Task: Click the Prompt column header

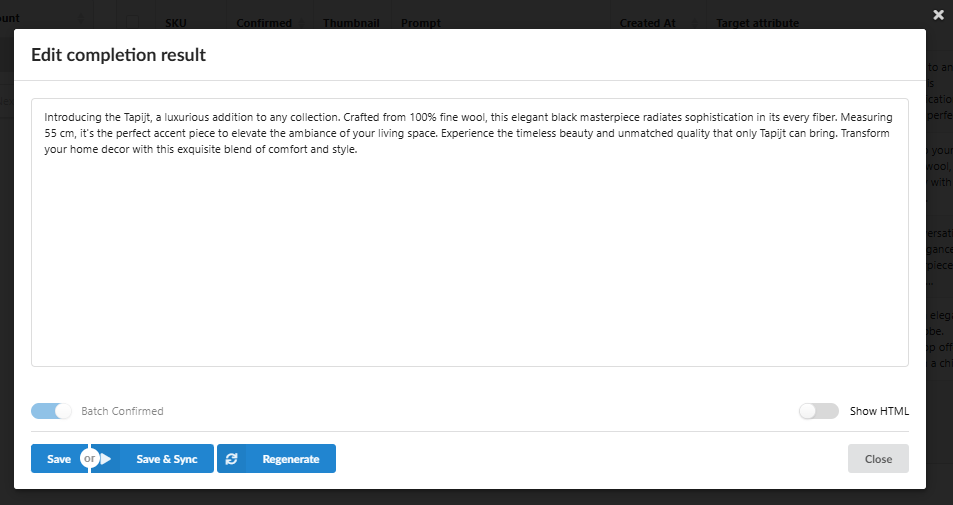Action: tap(421, 23)
